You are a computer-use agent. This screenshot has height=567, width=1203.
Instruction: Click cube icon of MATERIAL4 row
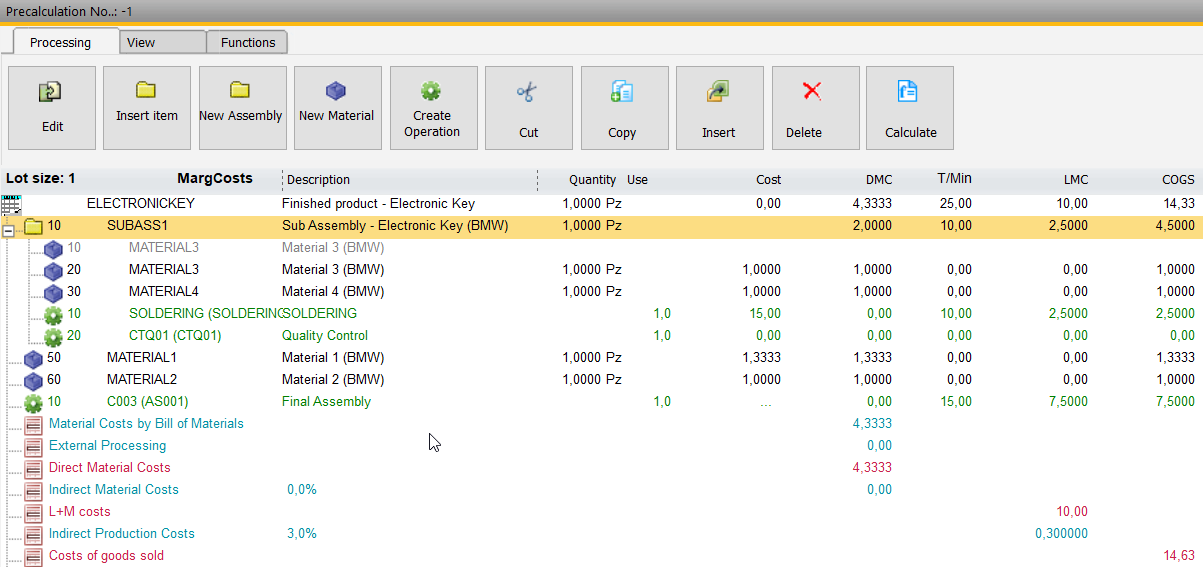coord(53,292)
